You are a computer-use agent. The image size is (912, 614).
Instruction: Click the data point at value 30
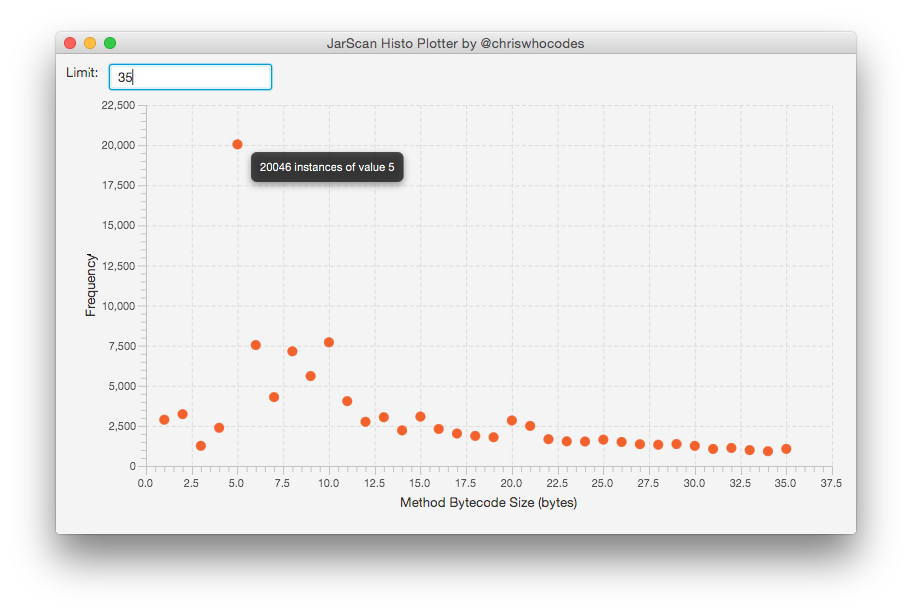click(x=694, y=446)
